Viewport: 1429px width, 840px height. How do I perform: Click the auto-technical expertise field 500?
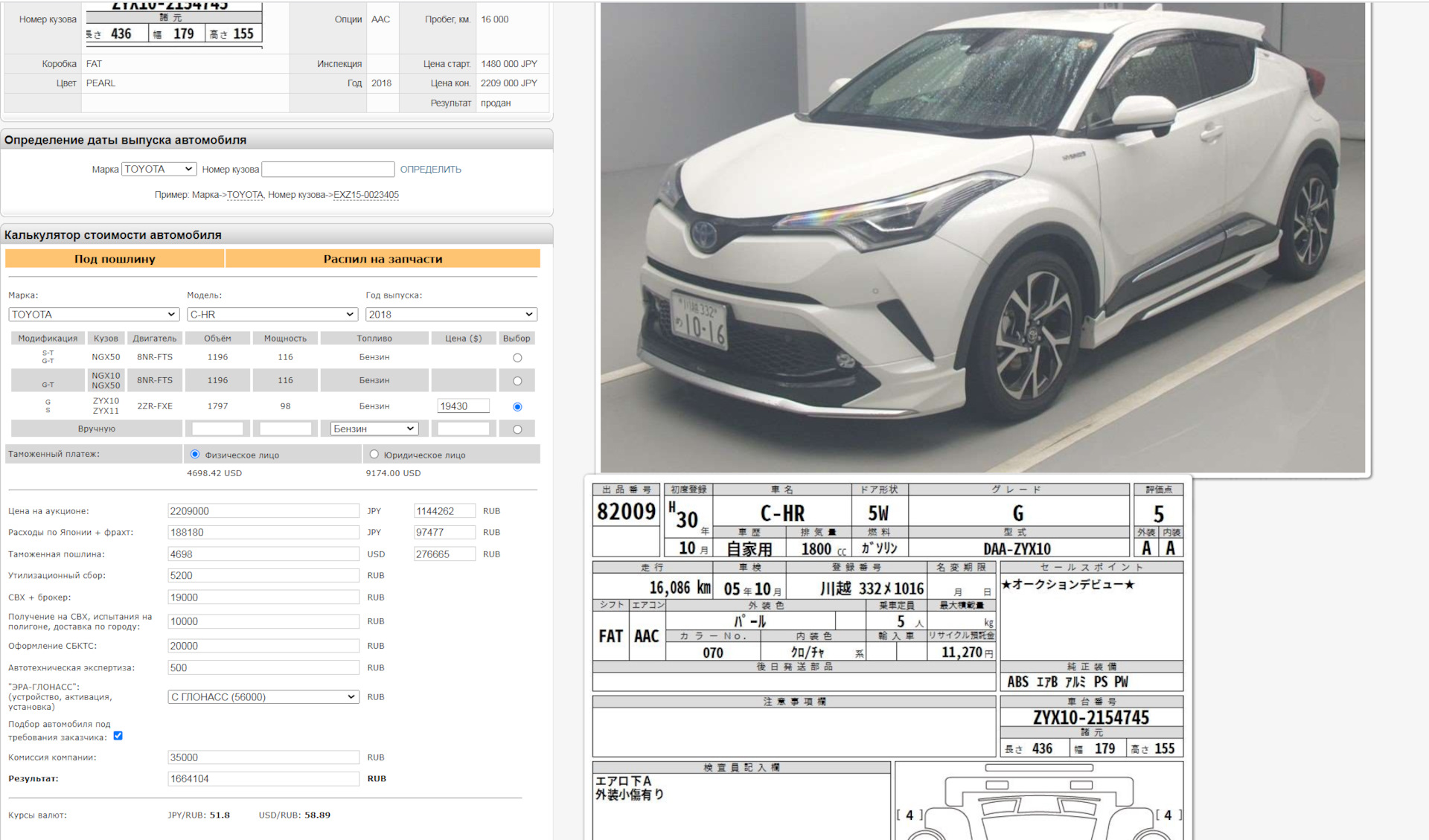tap(263, 668)
